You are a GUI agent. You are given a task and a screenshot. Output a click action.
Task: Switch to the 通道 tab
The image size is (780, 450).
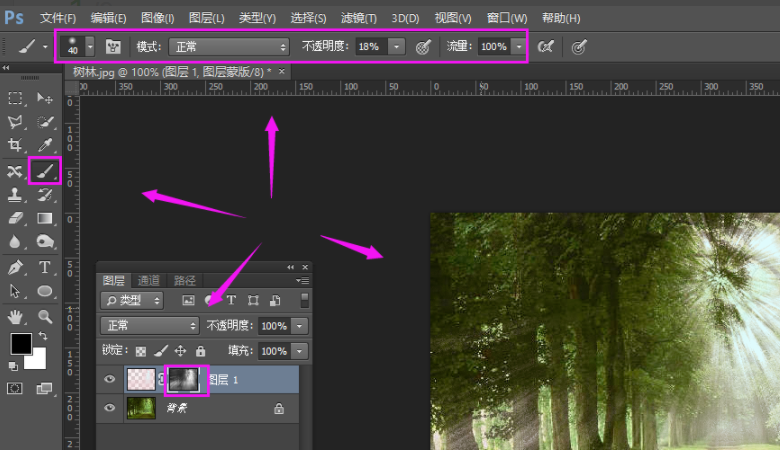coord(148,280)
